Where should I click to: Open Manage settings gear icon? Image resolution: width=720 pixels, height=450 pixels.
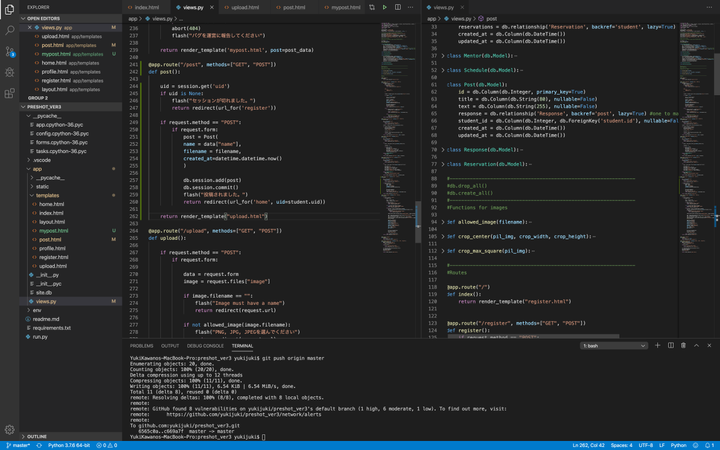coord(10,429)
